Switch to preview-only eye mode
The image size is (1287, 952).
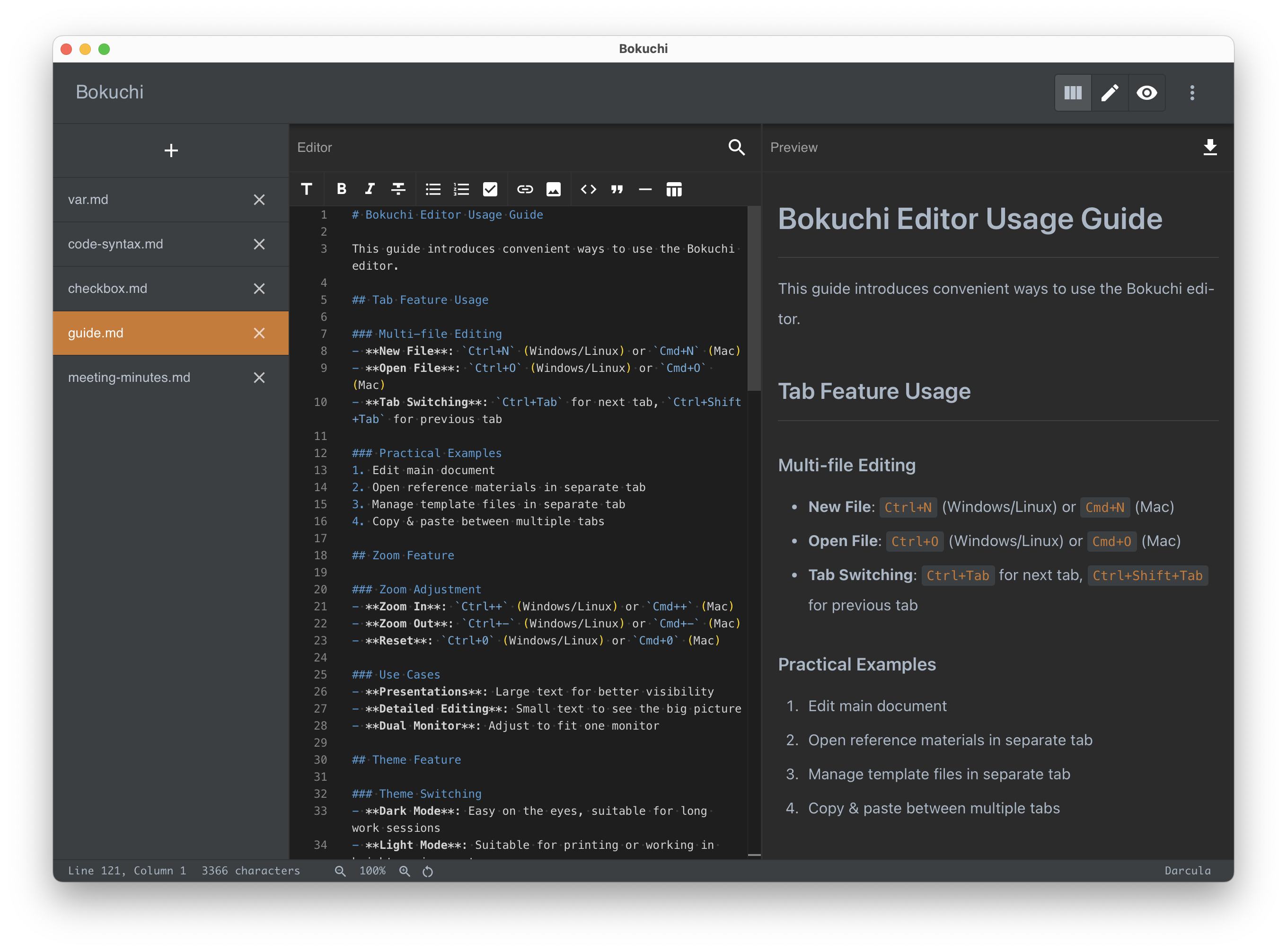pyautogui.click(x=1146, y=93)
